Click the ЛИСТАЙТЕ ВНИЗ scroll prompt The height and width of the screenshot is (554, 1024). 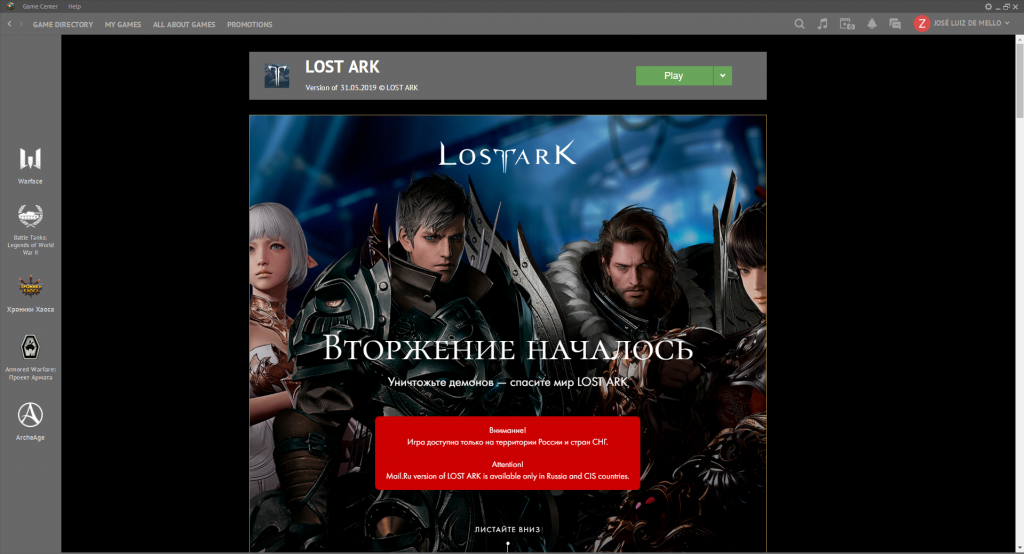click(507, 529)
